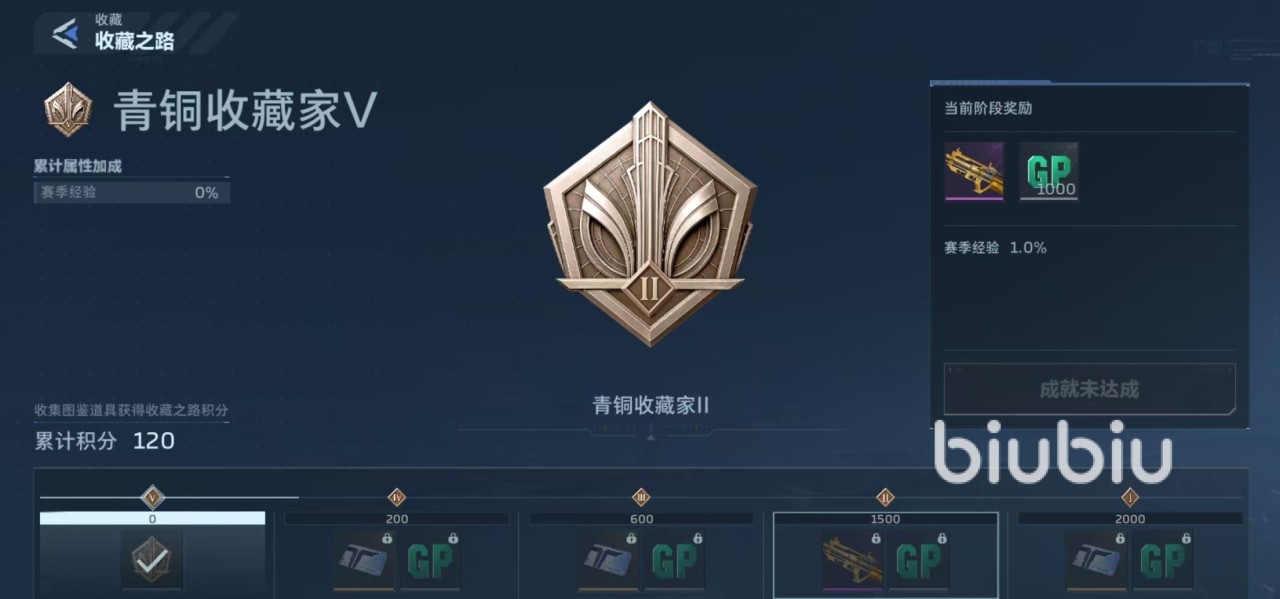Select the locked golden gun under 1500 points
1280x599 pixels.
(852, 561)
